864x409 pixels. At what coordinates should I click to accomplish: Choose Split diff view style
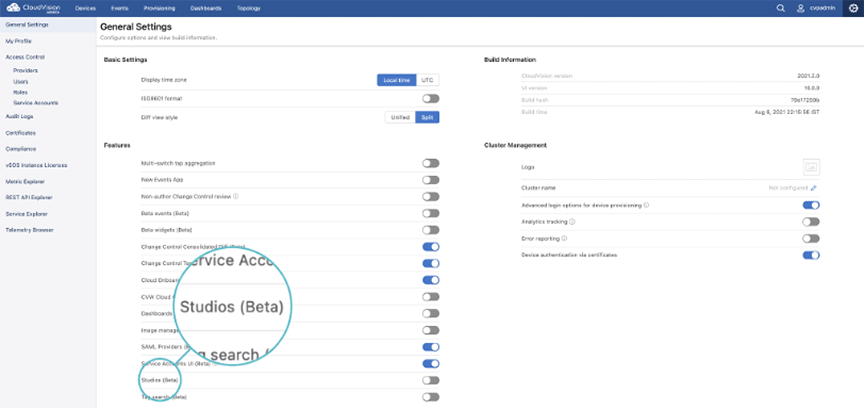[x=428, y=117]
